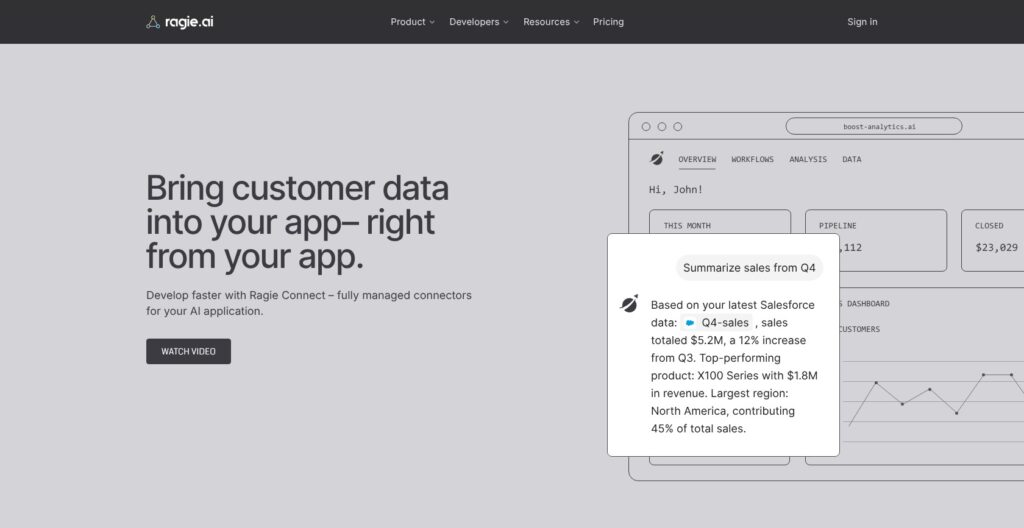Click the 'Hi, John!' greeting
The height and width of the screenshot is (528, 1024).
pyautogui.click(x=676, y=190)
